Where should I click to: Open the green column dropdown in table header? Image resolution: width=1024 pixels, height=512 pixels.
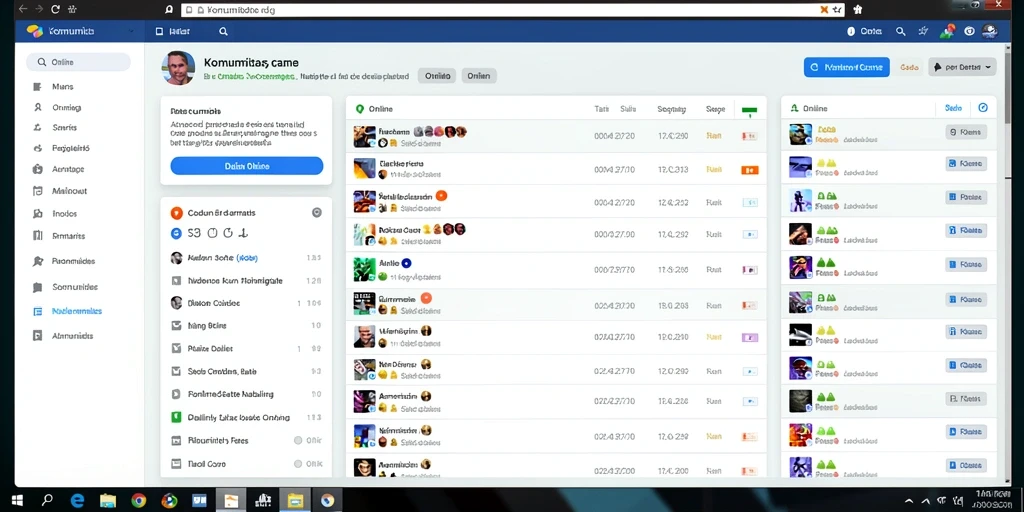click(750, 110)
